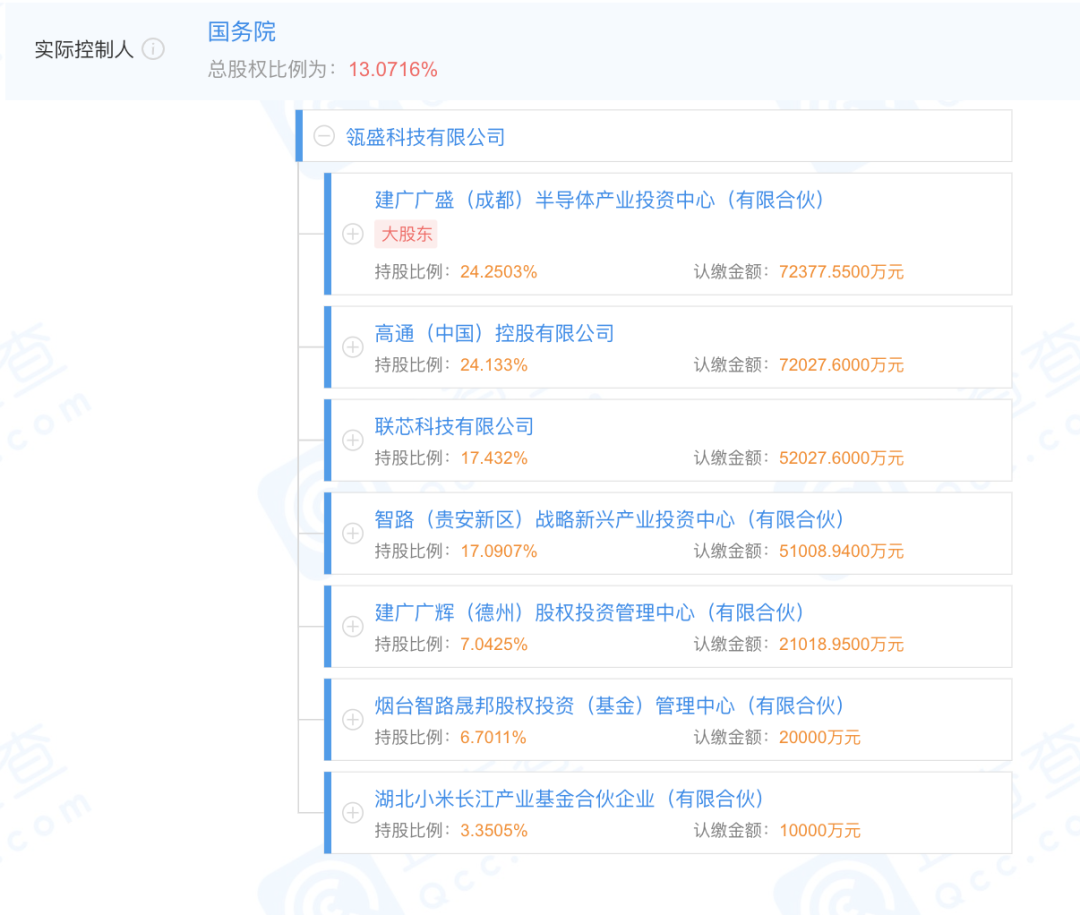Expand 建广广辉（德州）股权投资管理中心 node
Image resolution: width=1080 pixels, height=915 pixels.
point(353,626)
